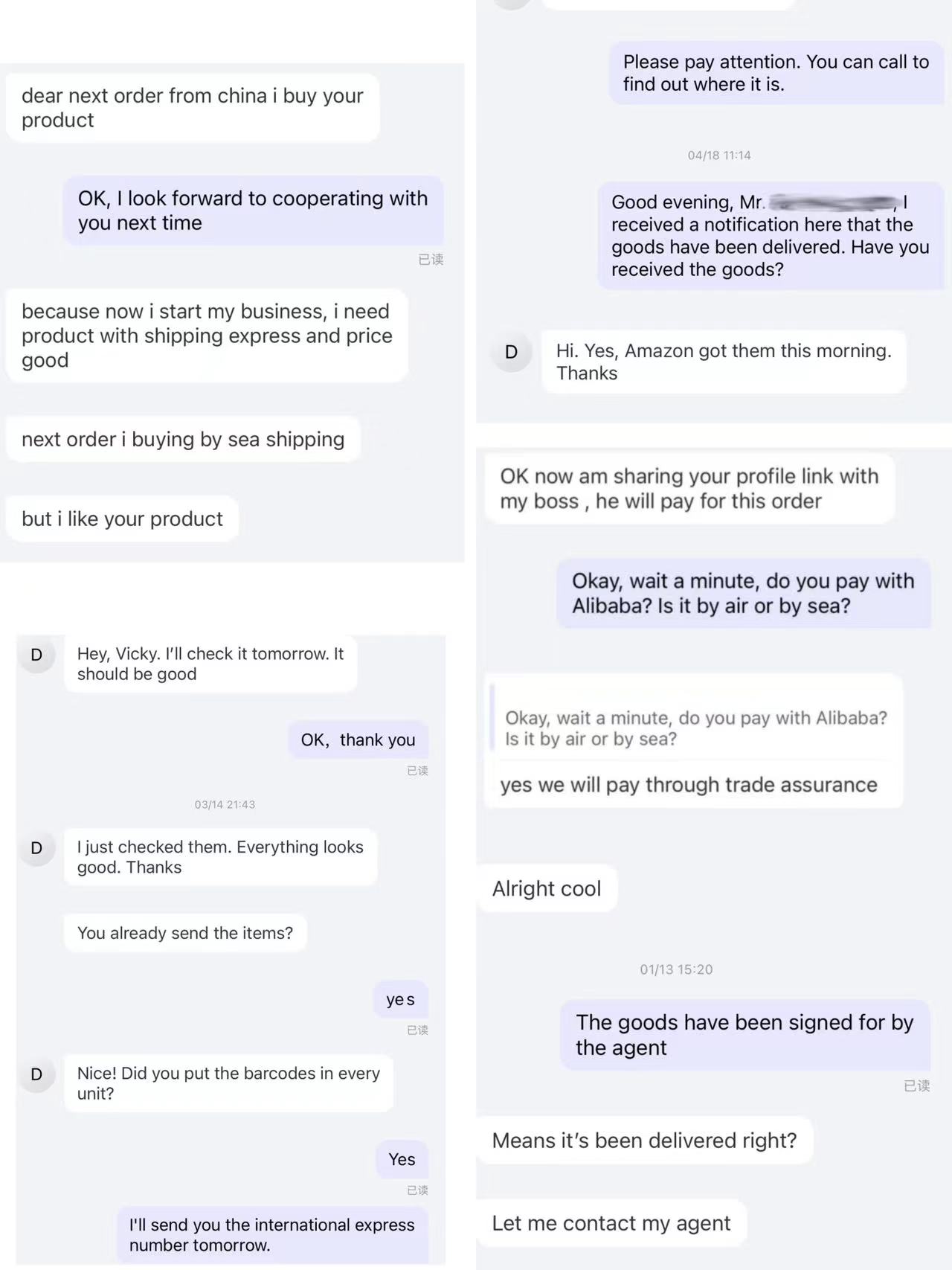This screenshot has width=952, height=1270.
Task: Select the "look forward to cooperating" reply bubble
Action: [x=253, y=211]
